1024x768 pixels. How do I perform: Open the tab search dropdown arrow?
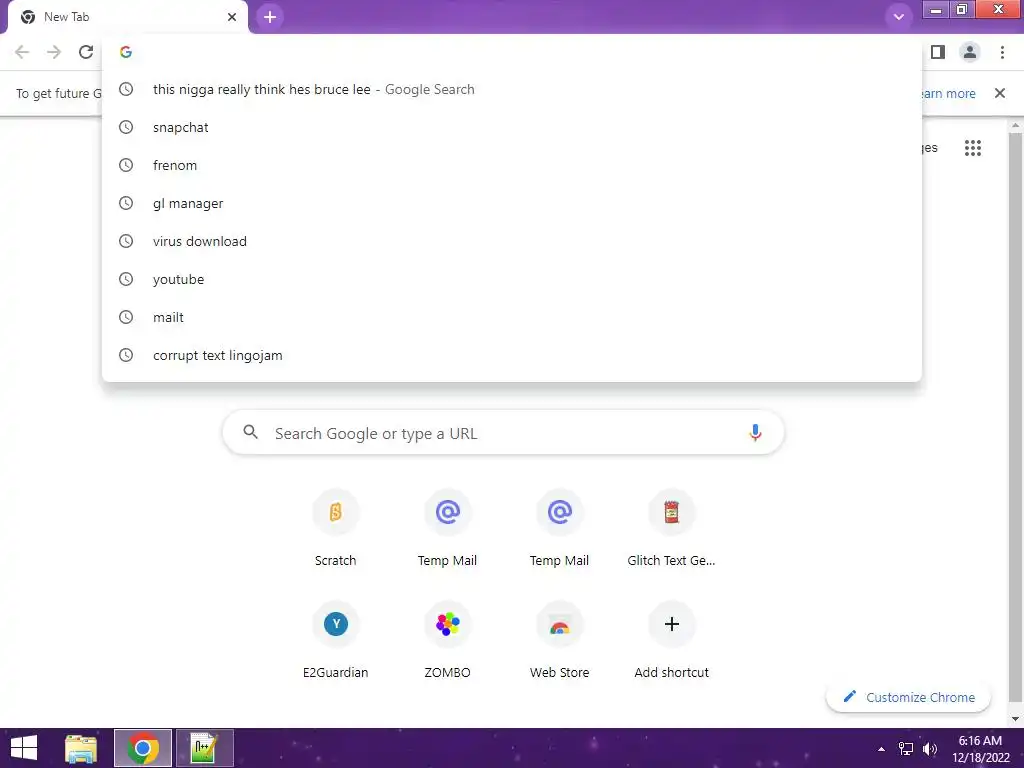(x=899, y=16)
